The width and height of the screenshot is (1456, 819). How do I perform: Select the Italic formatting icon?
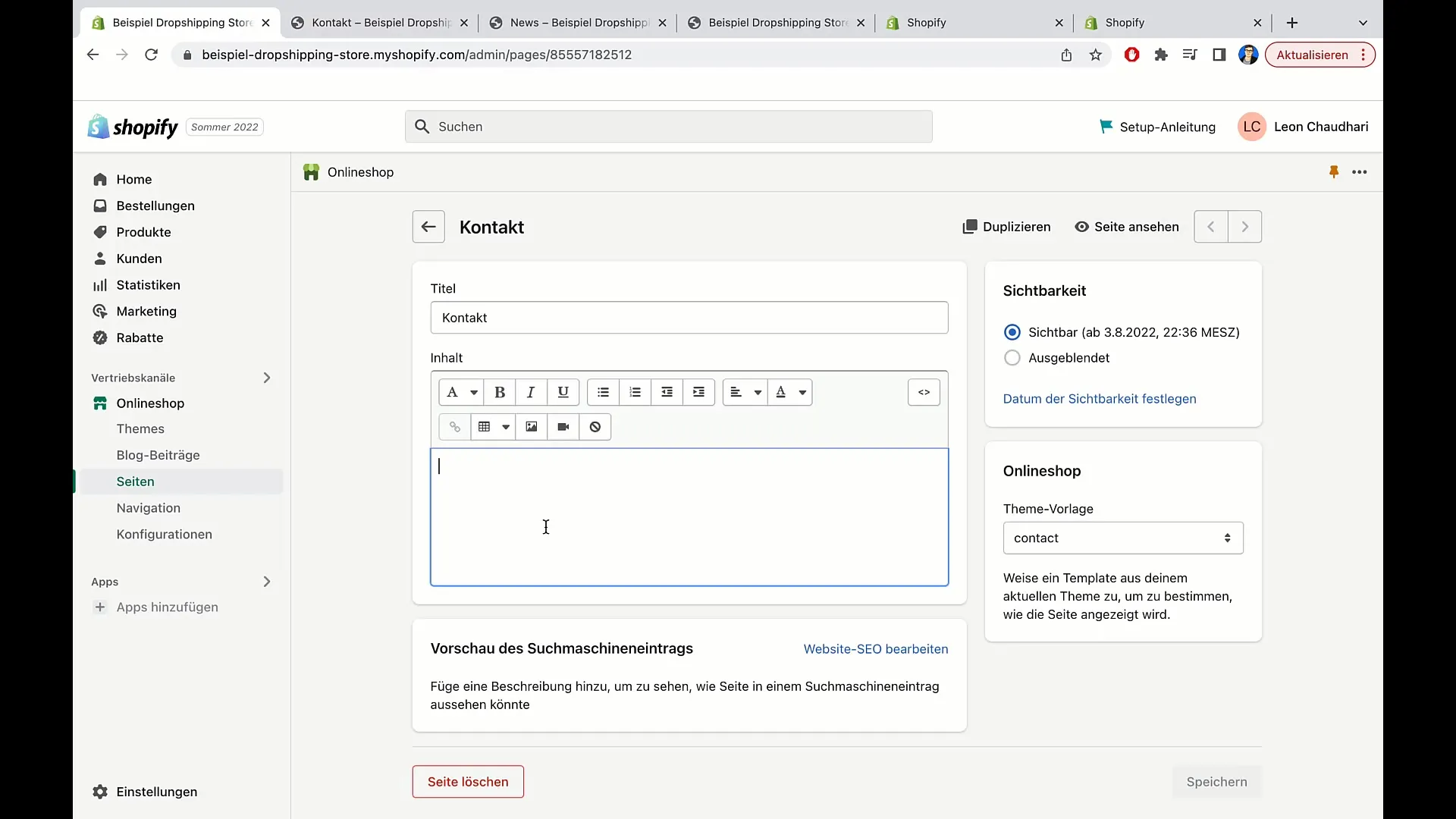click(x=531, y=392)
